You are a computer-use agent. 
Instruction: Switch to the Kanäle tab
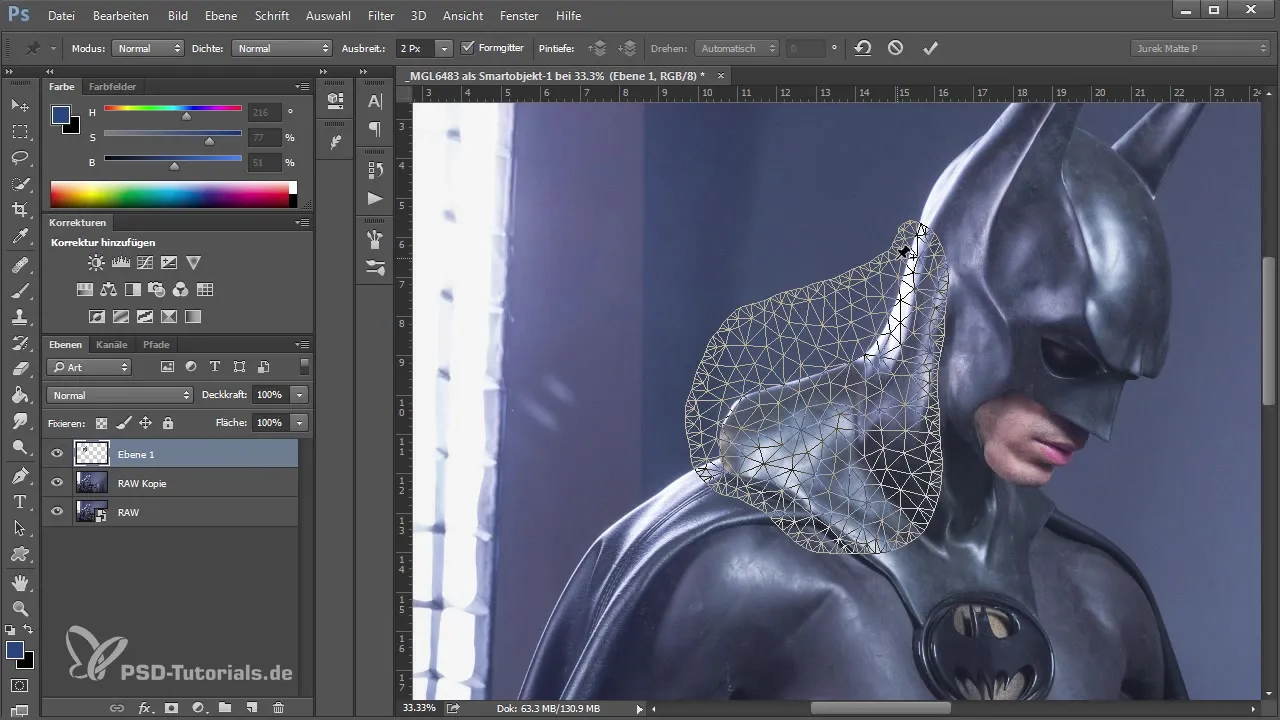[112, 344]
